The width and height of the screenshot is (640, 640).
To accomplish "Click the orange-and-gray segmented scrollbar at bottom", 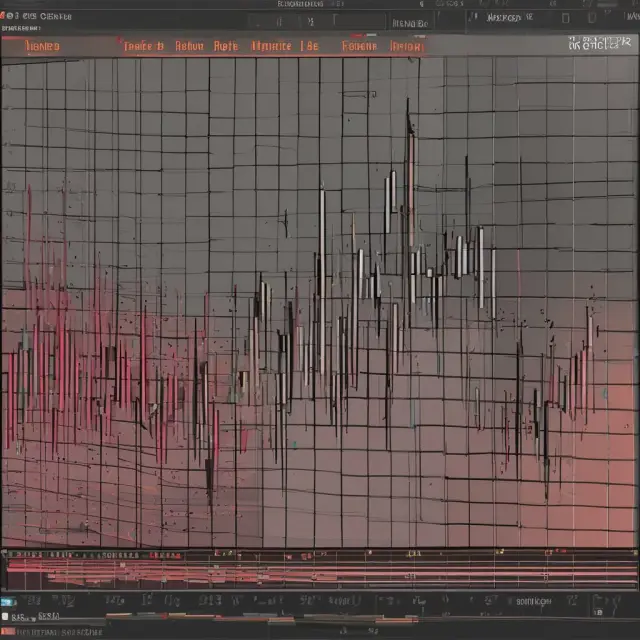I will pos(261,618).
